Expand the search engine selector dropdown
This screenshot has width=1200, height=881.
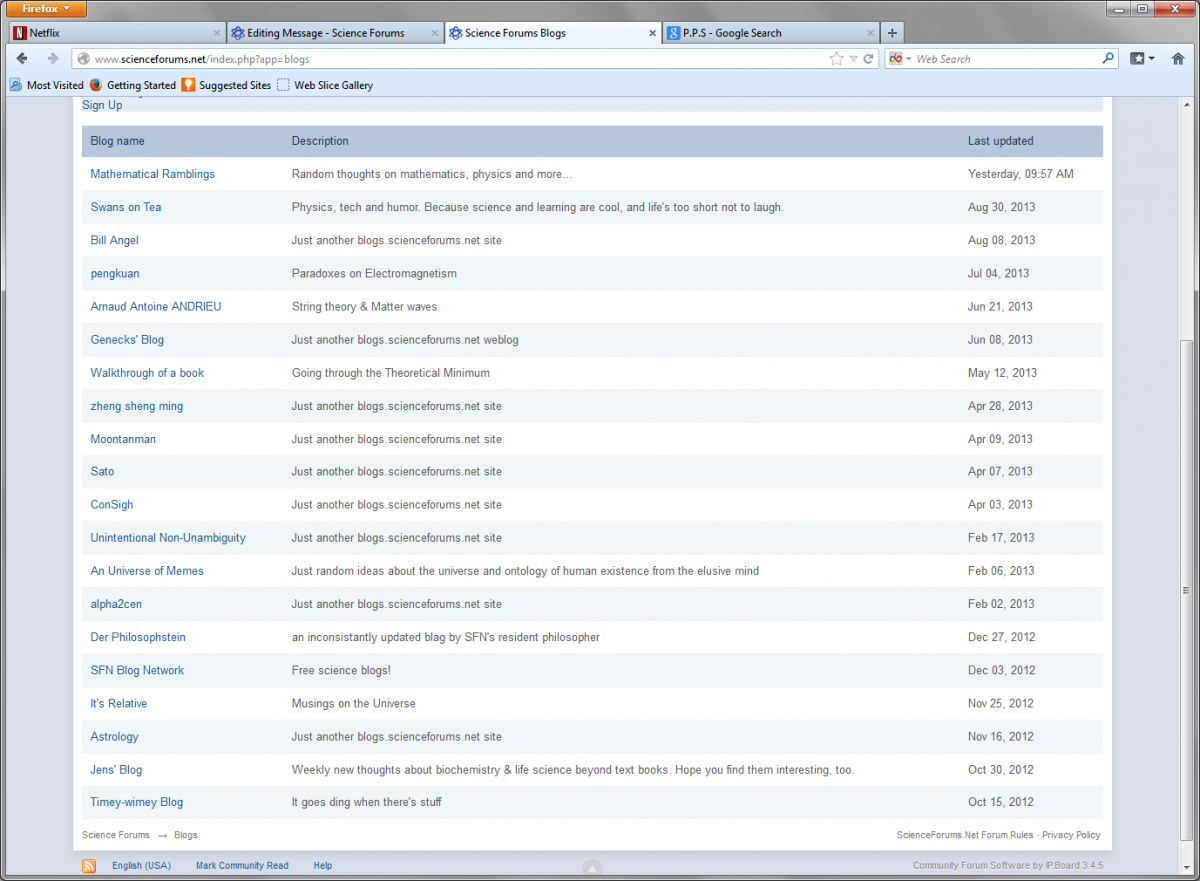point(900,59)
